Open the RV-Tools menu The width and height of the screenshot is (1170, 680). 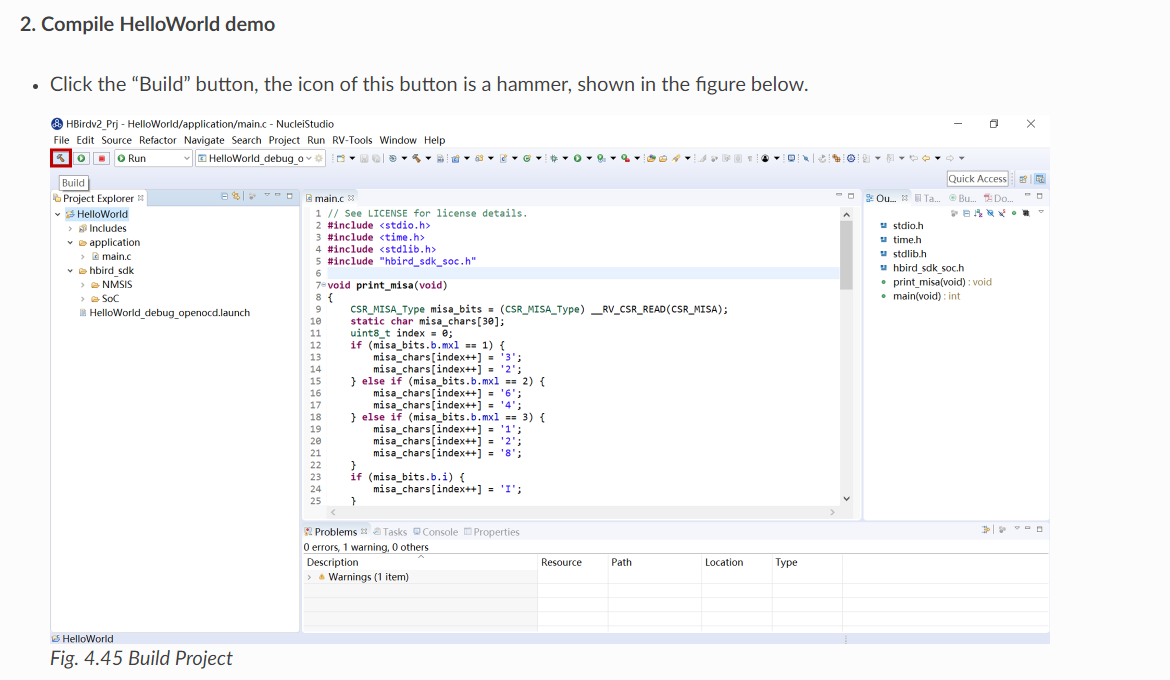[352, 140]
